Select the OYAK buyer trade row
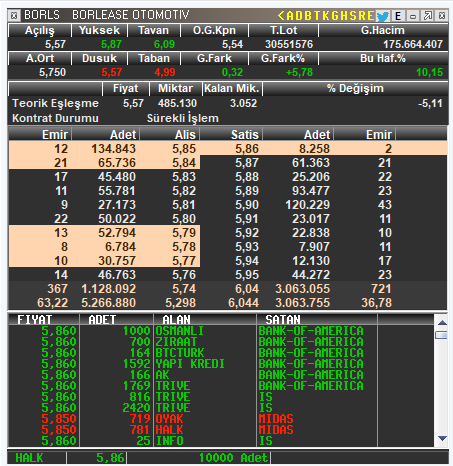The width and height of the screenshot is (453, 466). (x=221, y=419)
